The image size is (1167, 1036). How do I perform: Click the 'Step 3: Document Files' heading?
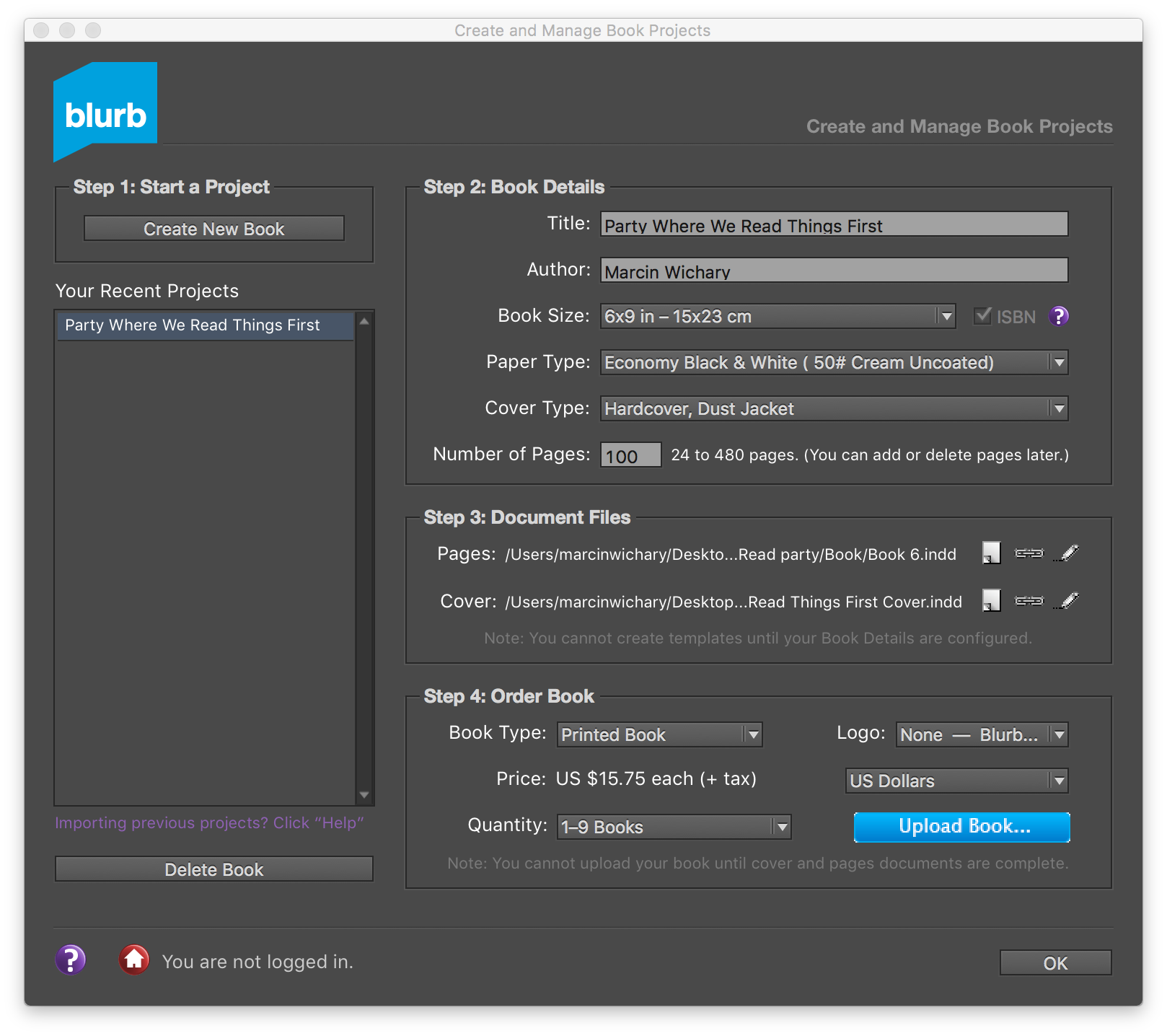[527, 517]
